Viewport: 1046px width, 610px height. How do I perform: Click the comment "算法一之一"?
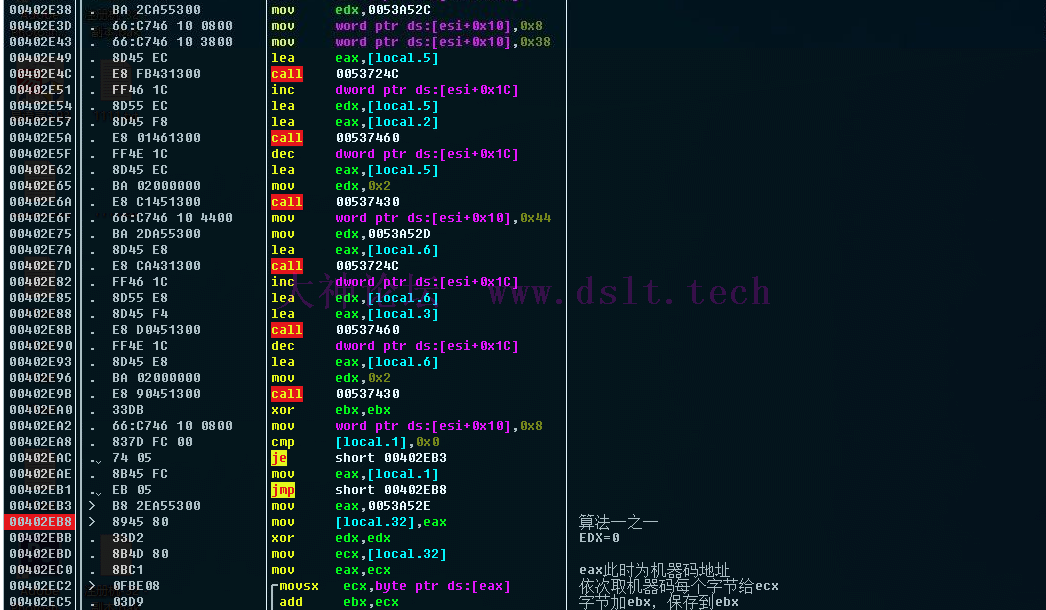618,522
